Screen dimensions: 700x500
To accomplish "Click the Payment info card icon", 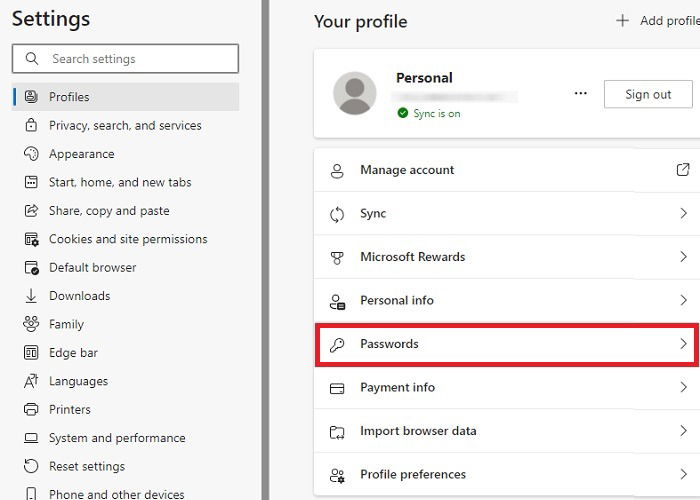I will (x=337, y=388).
